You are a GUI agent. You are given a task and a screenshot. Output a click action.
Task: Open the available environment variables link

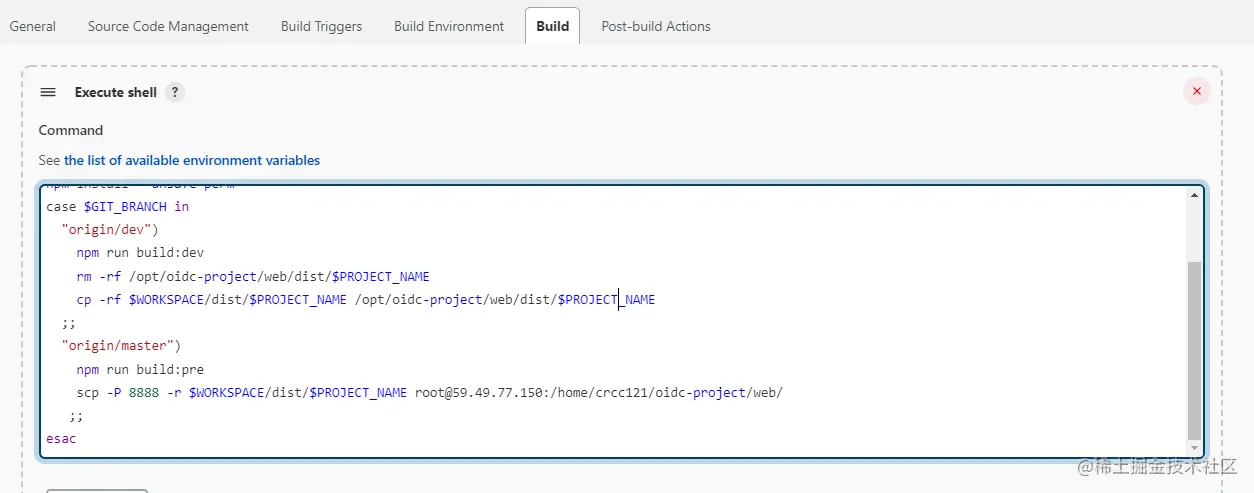coord(192,160)
